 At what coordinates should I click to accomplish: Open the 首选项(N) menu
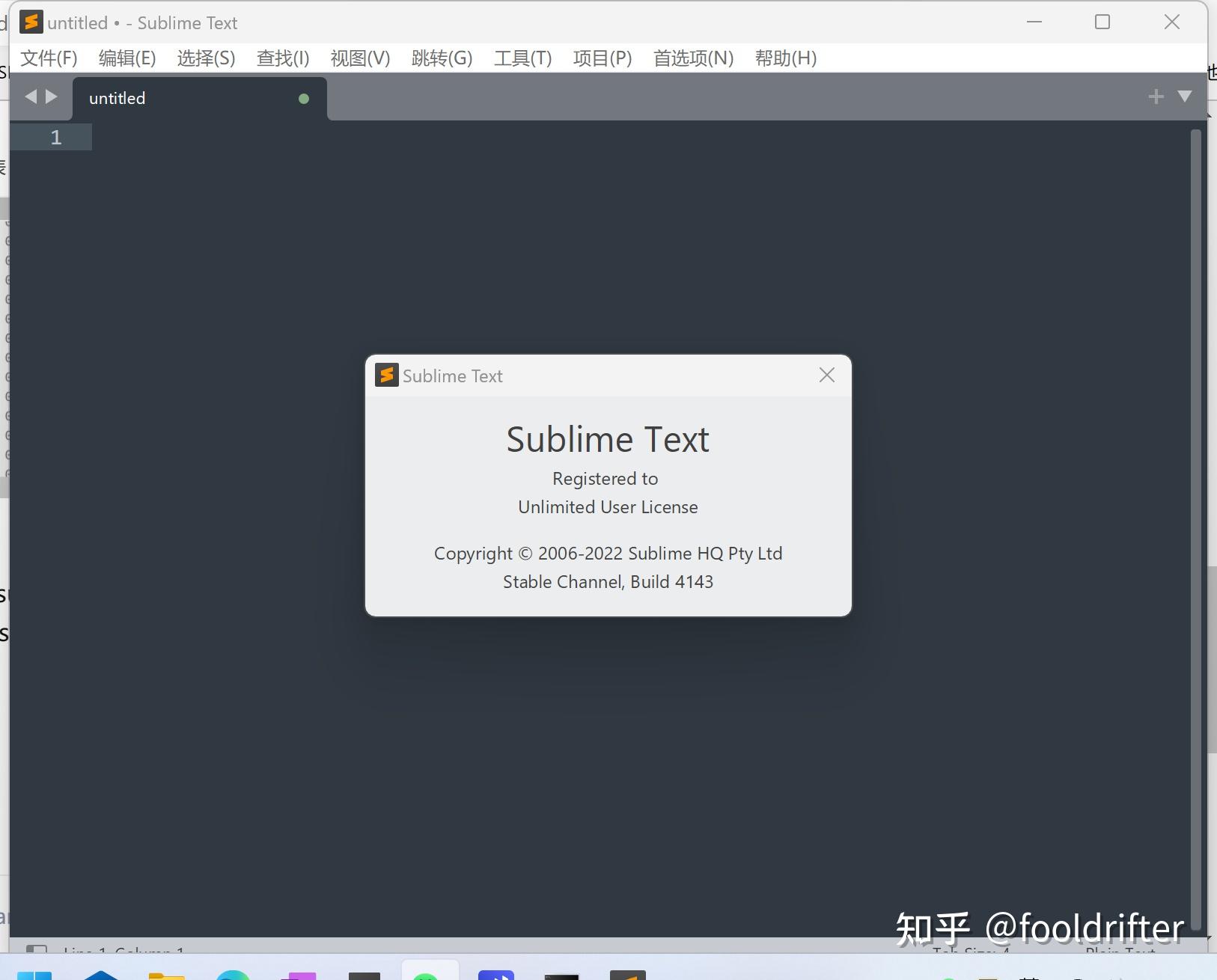pos(692,58)
